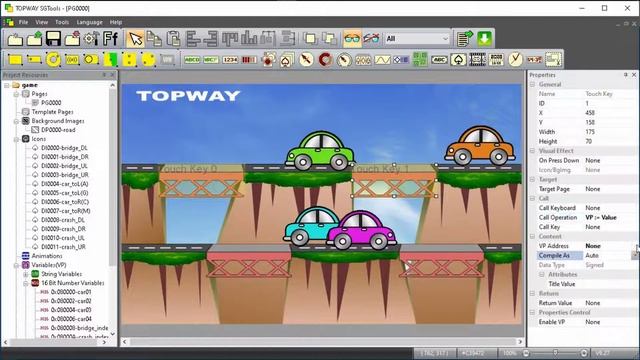
Task: Click the new project folder icon
Action: (x=15, y=39)
